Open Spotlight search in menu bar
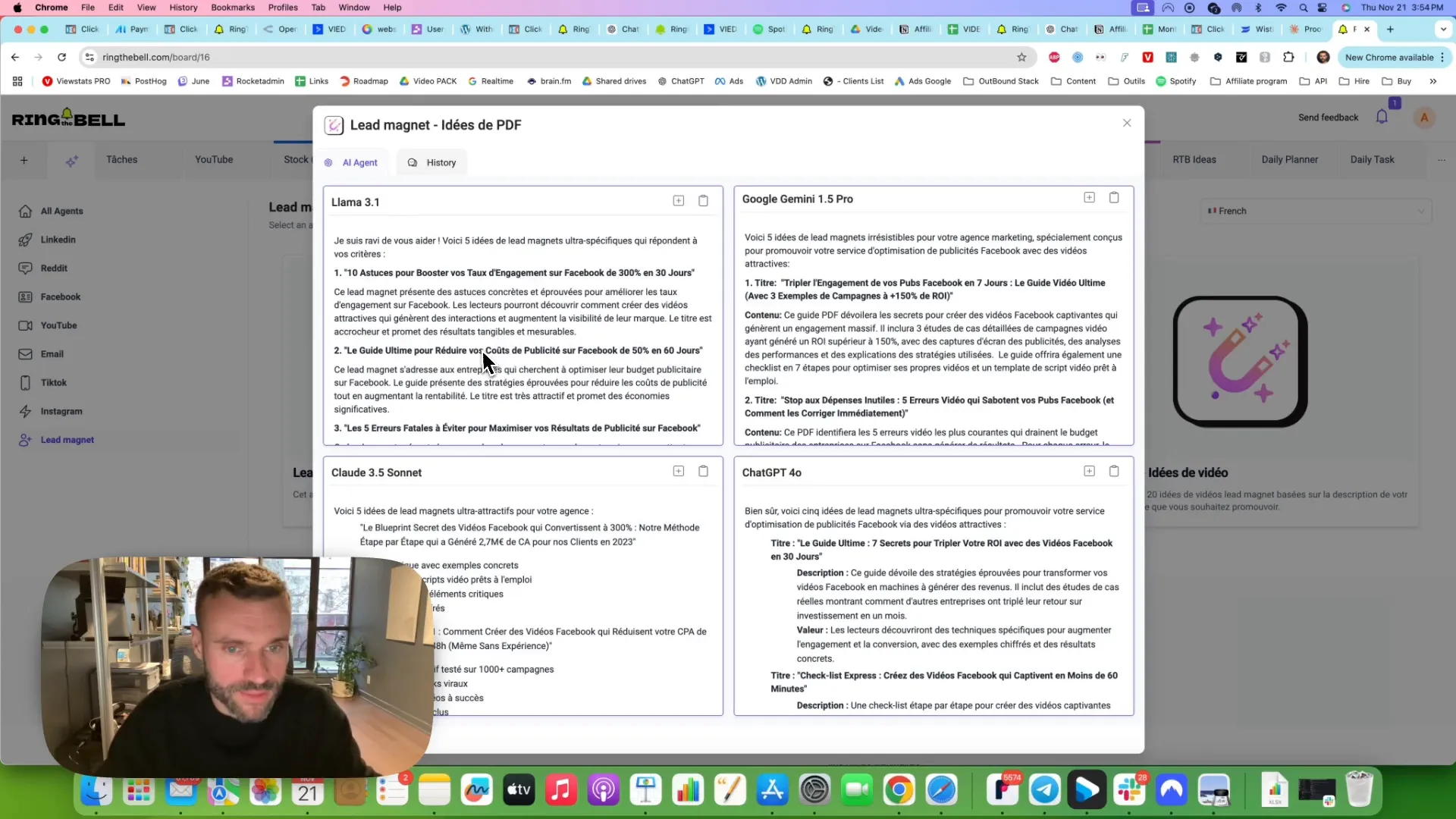The height and width of the screenshot is (819, 1456). click(x=1304, y=8)
